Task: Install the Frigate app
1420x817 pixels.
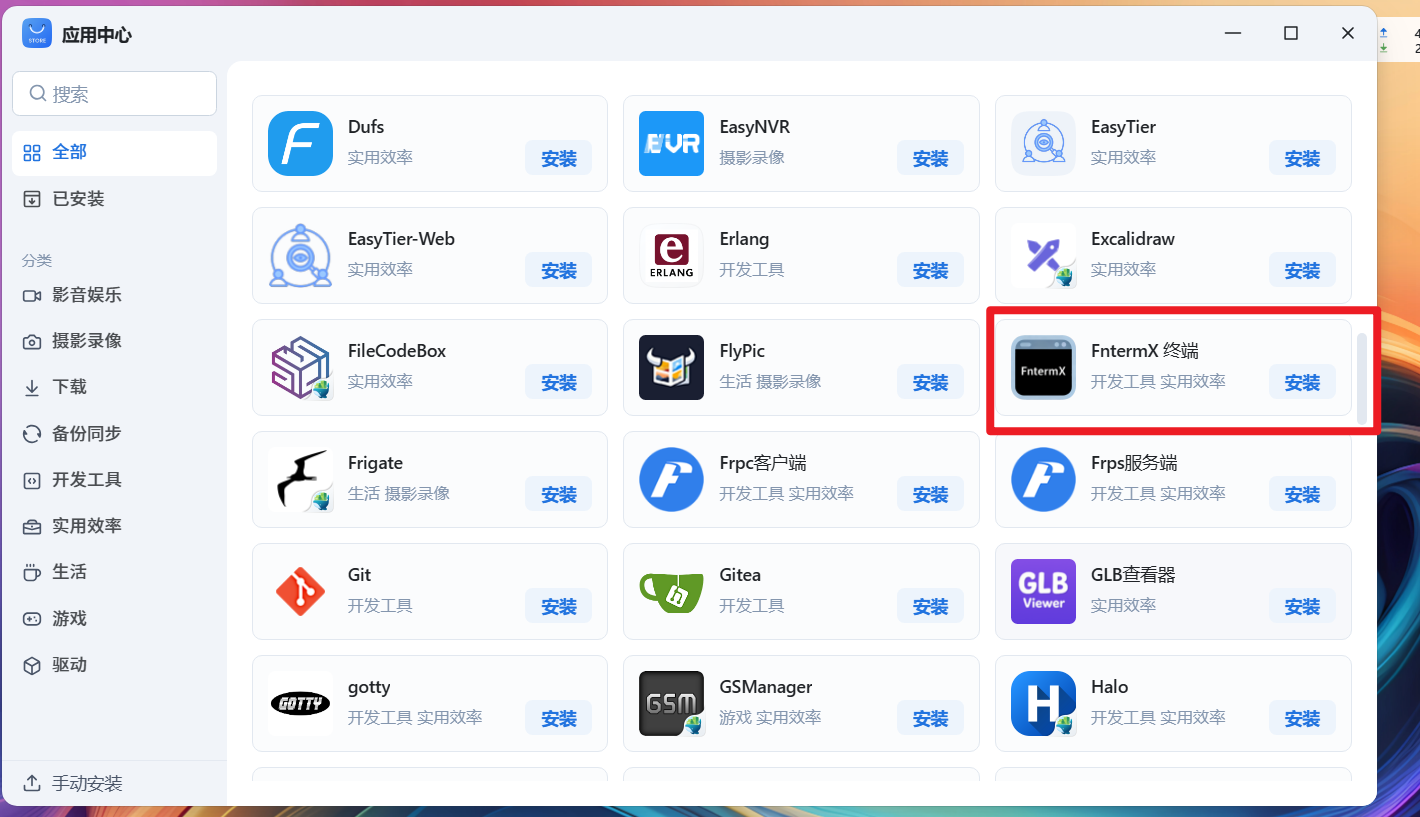Action: click(559, 494)
